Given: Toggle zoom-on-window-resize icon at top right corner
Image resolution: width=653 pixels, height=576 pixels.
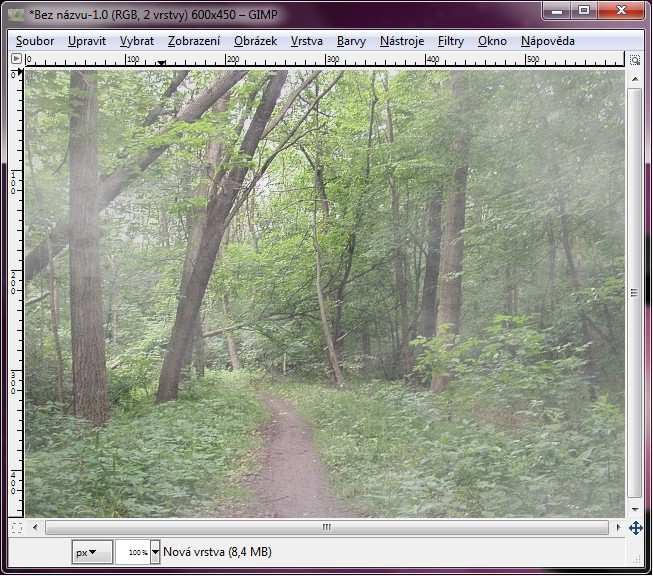Looking at the screenshot, I should click(x=635, y=60).
